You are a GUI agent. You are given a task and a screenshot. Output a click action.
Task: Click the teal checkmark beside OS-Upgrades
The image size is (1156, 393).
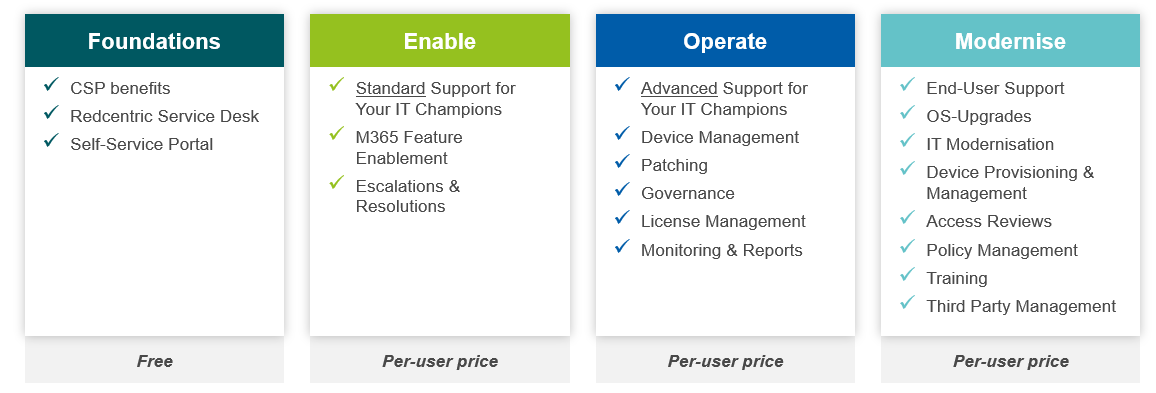pos(908,113)
